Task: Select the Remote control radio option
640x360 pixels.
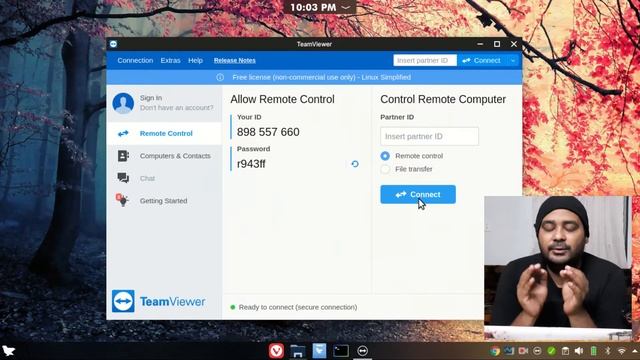Action: pos(385,156)
